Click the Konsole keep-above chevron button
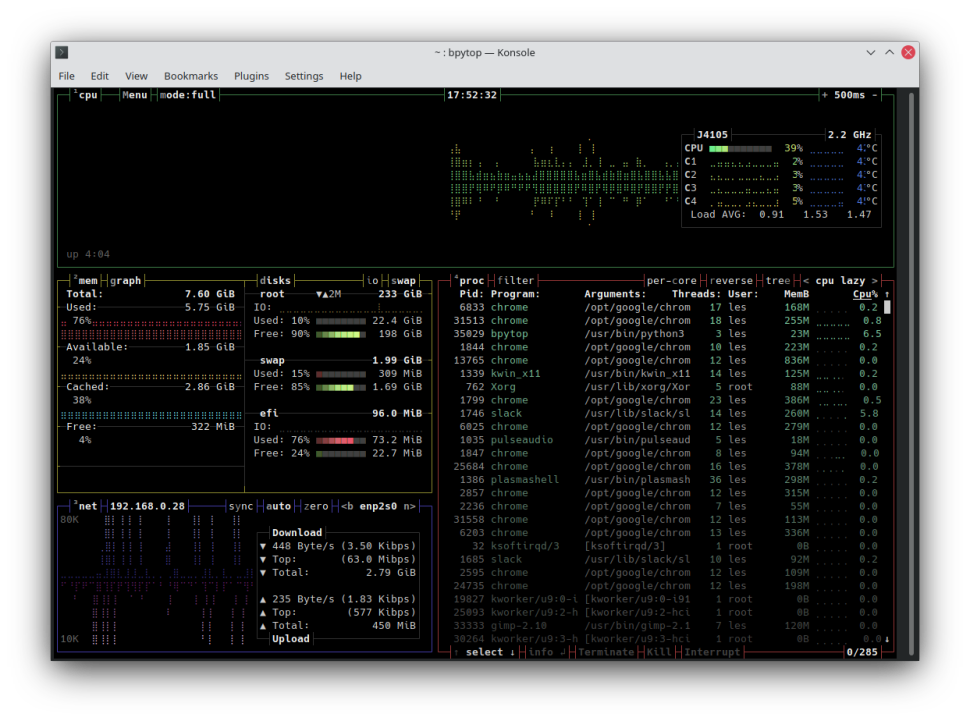Viewport: 970px width, 721px height. pyautogui.click(x=890, y=53)
